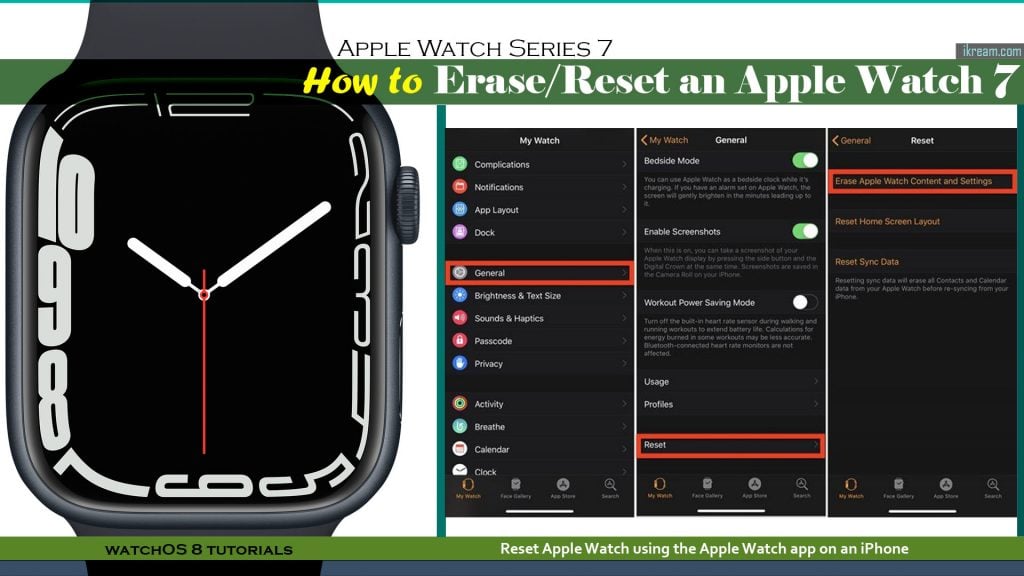
Task: Open Activity rings icon
Action: coord(460,404)
